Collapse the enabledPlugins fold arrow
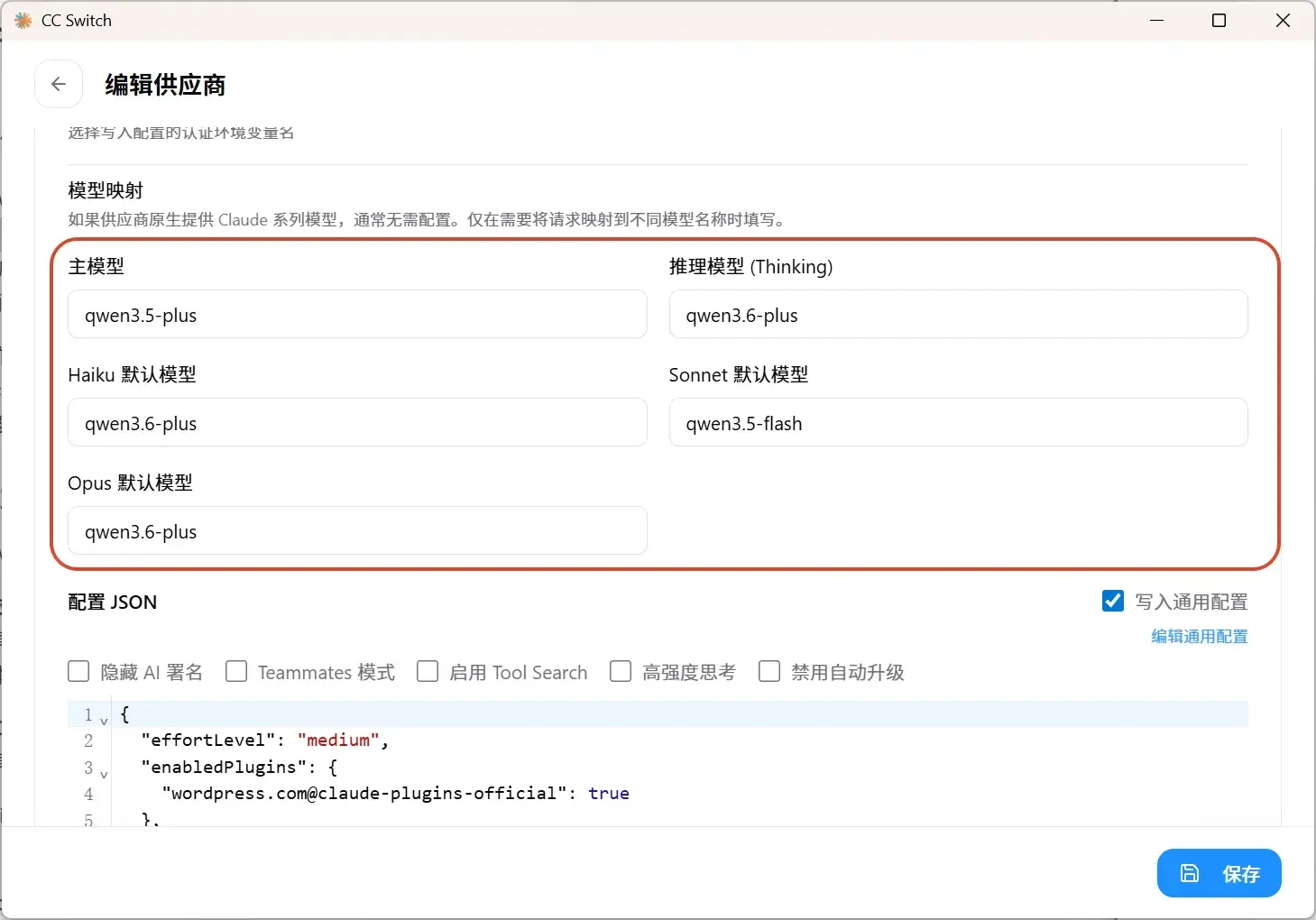 tap(104, 774)
